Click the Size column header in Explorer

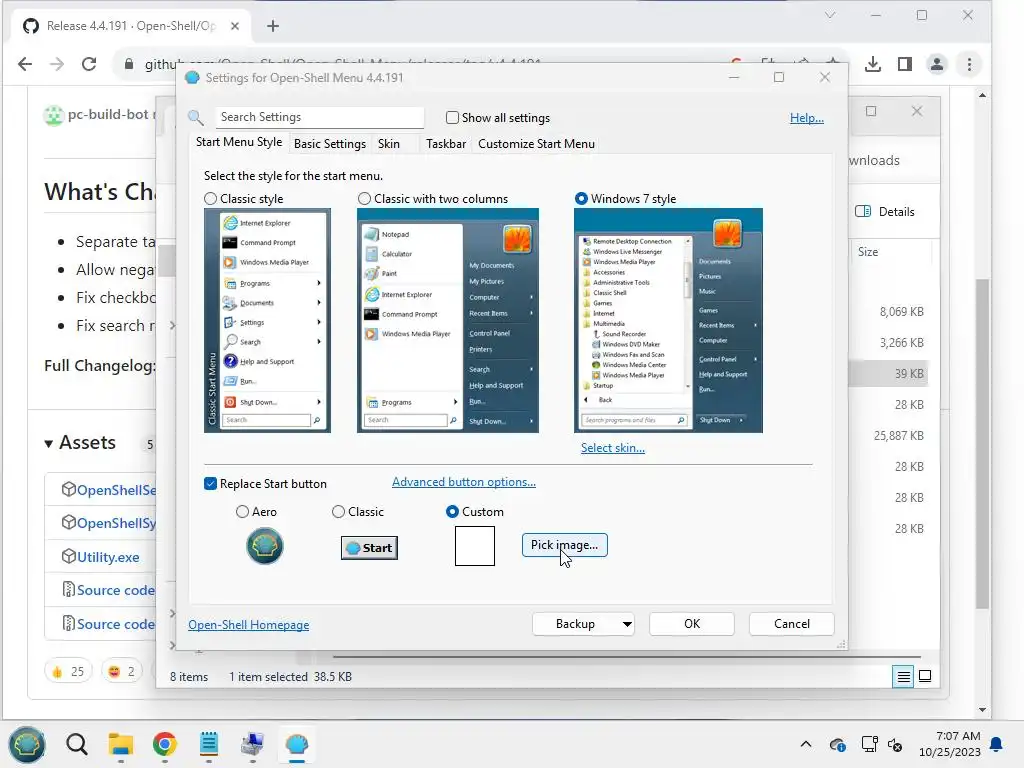coord(868,252)
